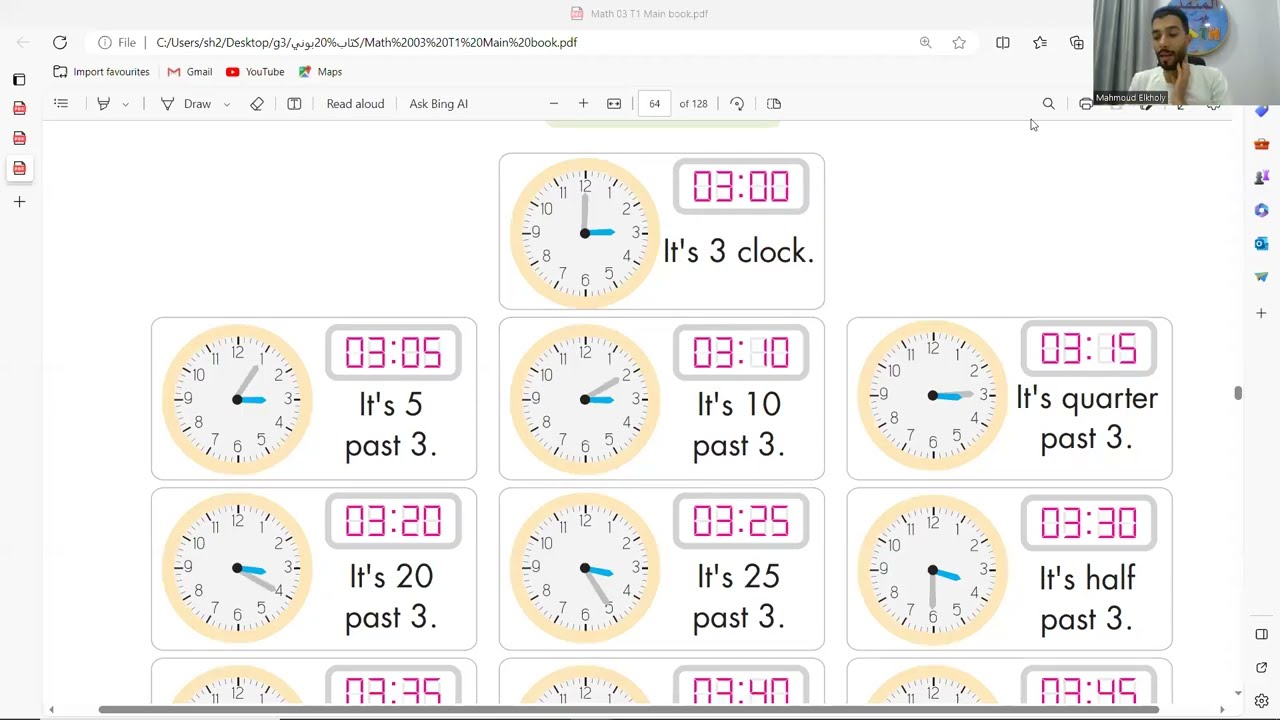This screenshot has height=720, width=1280.
Task: Click the 'It's half past 3.' text
Action: 1087,598
